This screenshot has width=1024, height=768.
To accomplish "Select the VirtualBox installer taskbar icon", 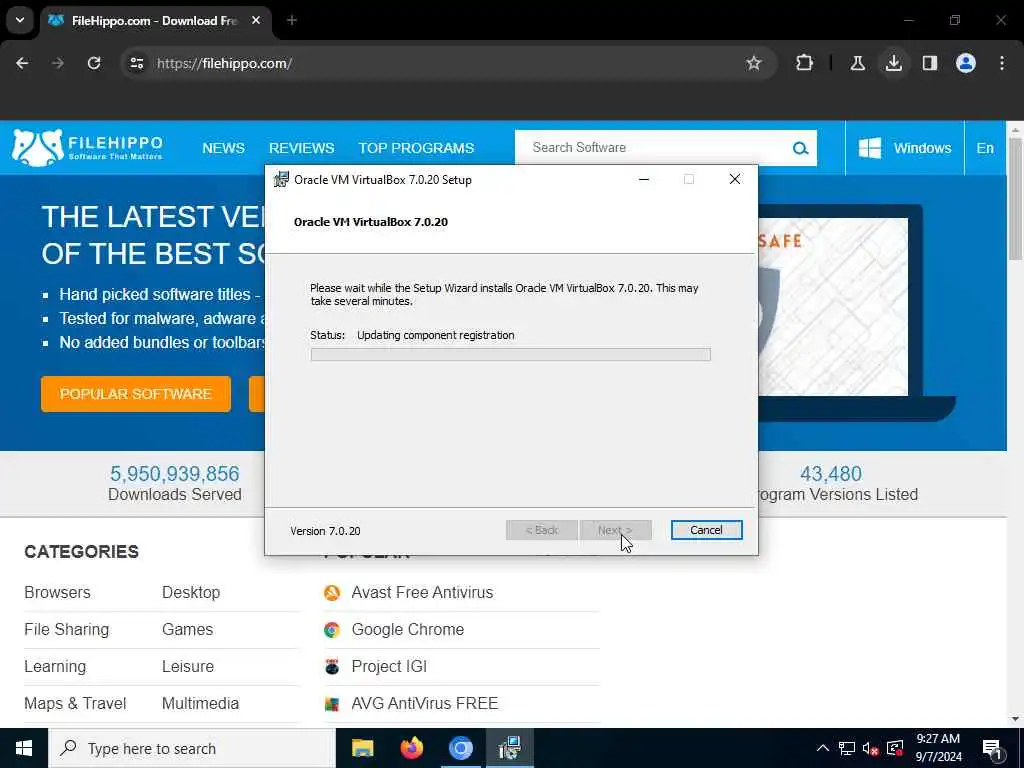I will pyautogui.click(x=509, y=748).
